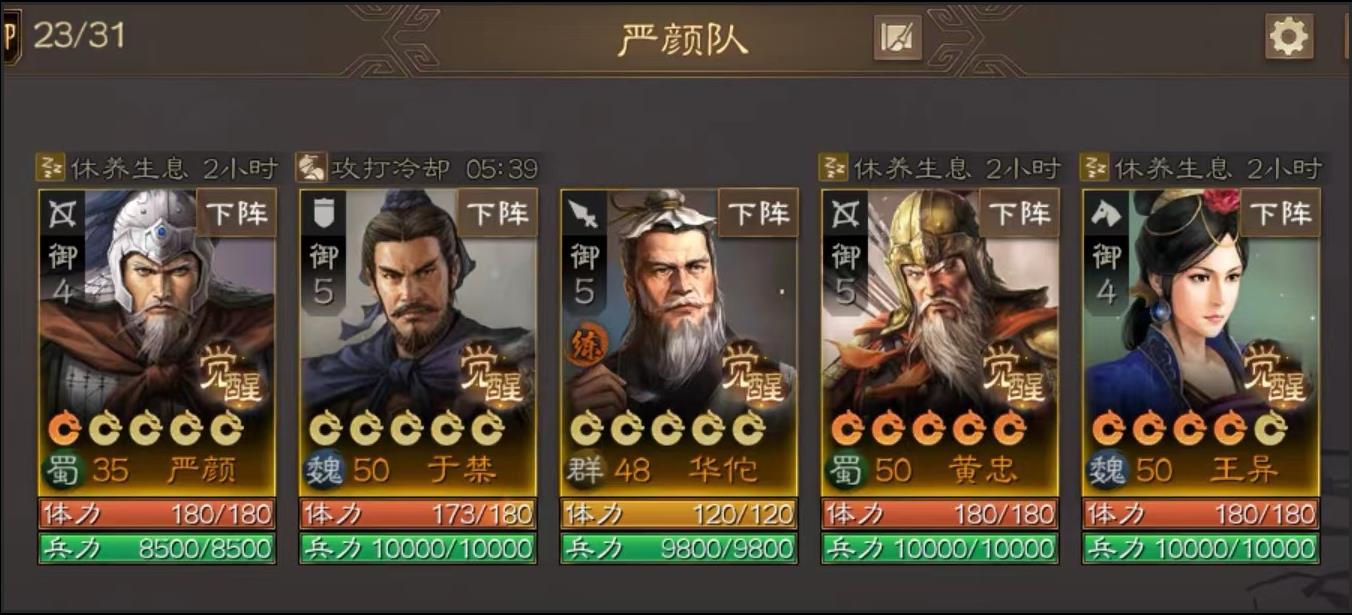1352x615 pixels.
Task: Select the 于禁 hero portrait
Action: coord(418,310)
